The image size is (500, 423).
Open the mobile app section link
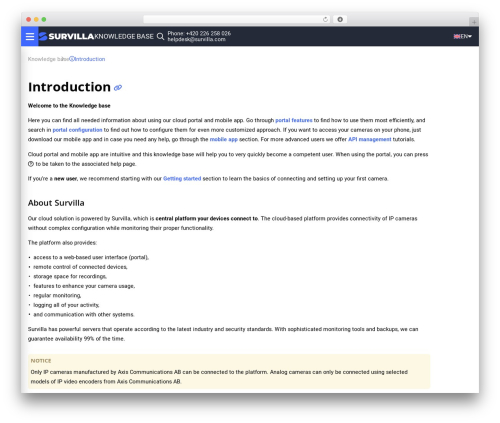224,139
